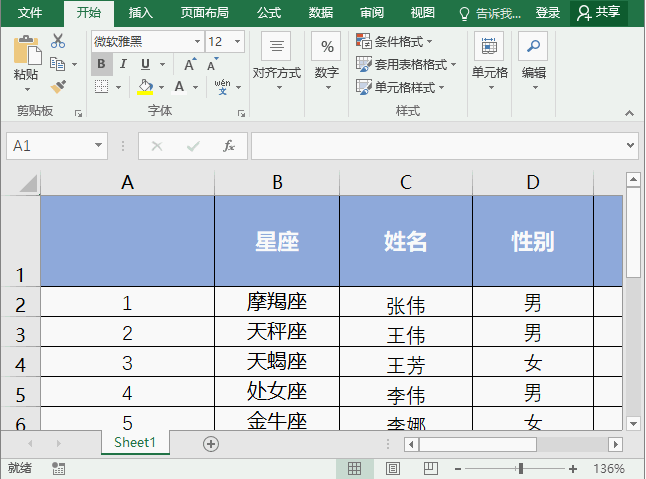Toggle Bold formatting
The width and height of the screenshot is (646, 479).
(x=101, y=64)
